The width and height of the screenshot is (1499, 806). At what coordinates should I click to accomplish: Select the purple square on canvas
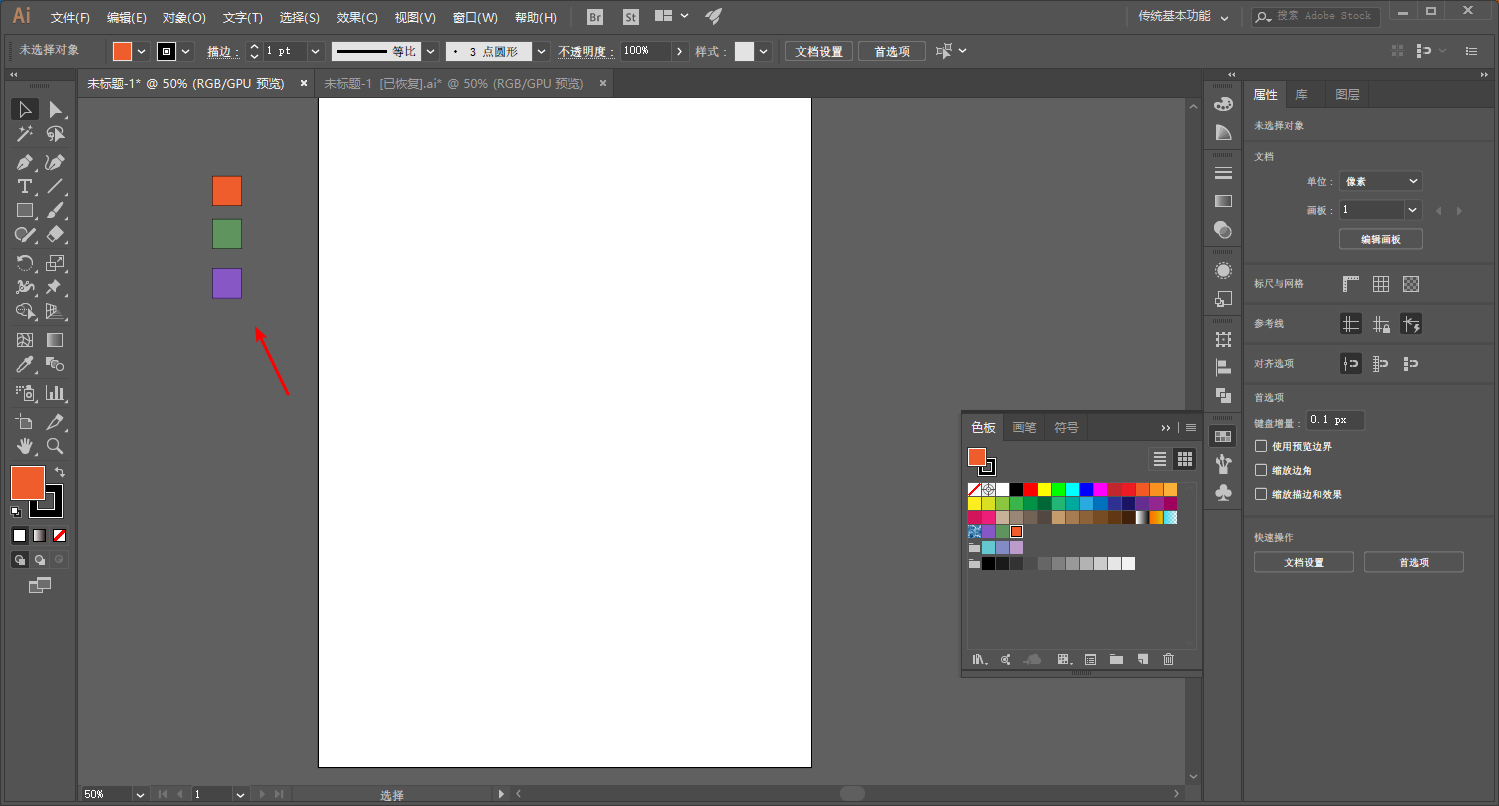pos(227,283)
